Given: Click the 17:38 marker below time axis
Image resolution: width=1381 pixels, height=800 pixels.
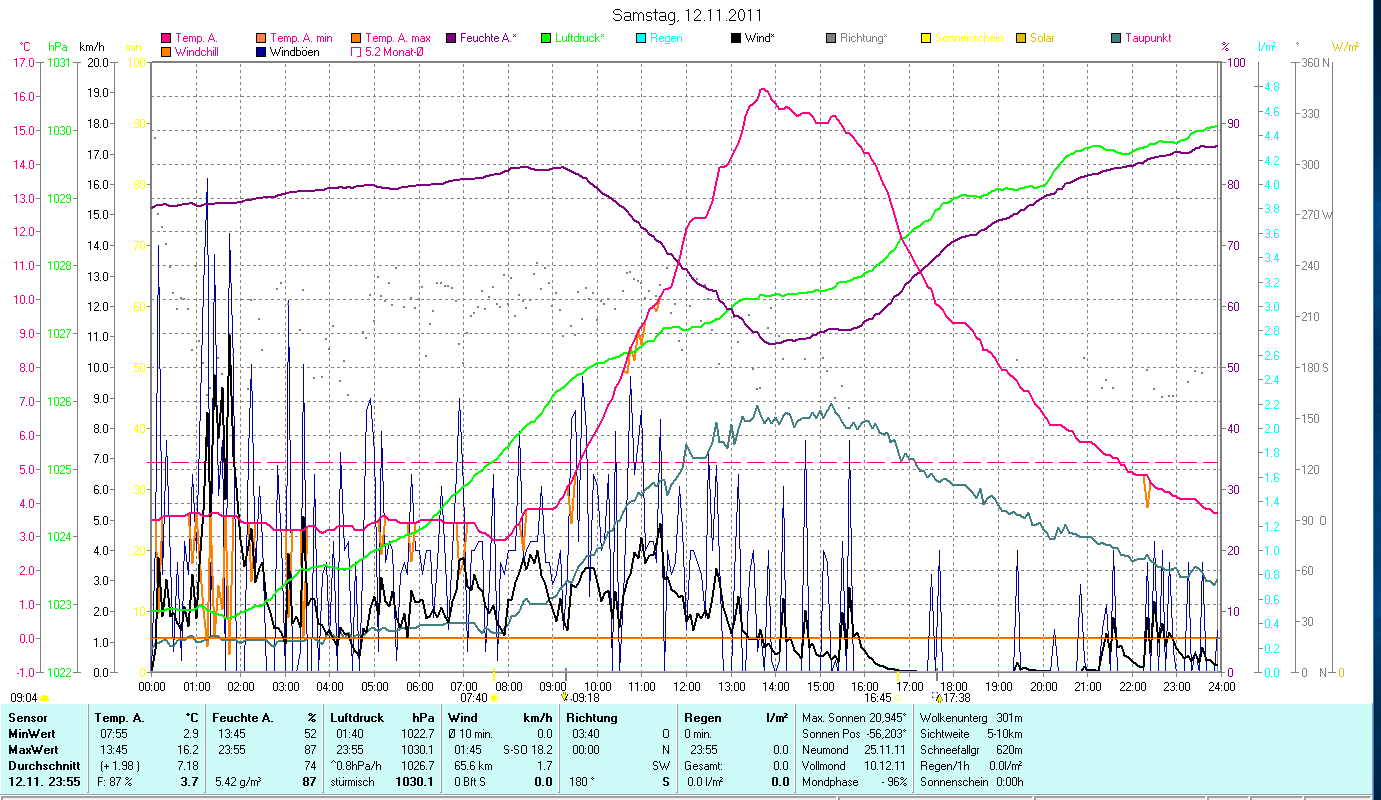Looking at the screenshot, I should click(956, 697).
